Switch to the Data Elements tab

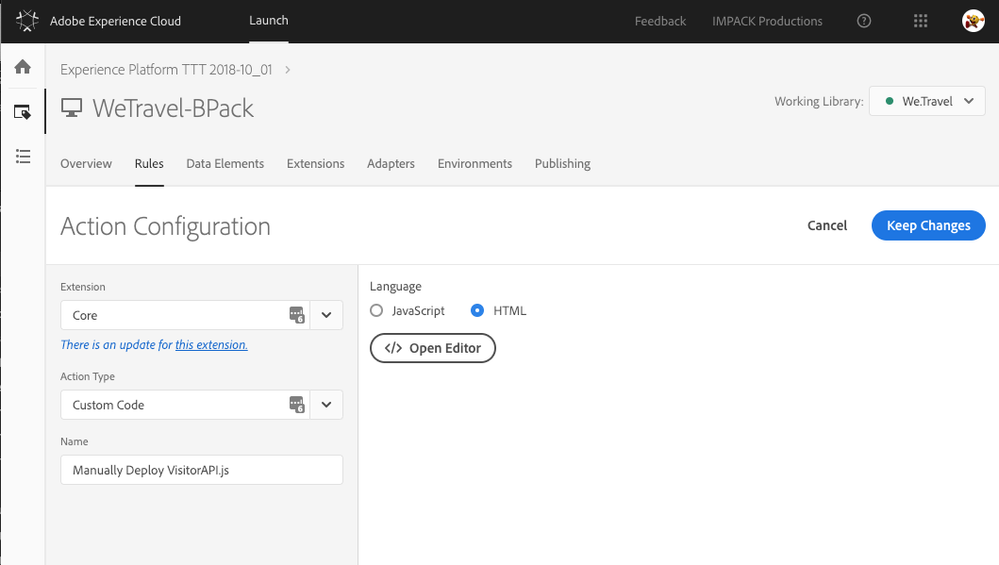pos(225,164)
